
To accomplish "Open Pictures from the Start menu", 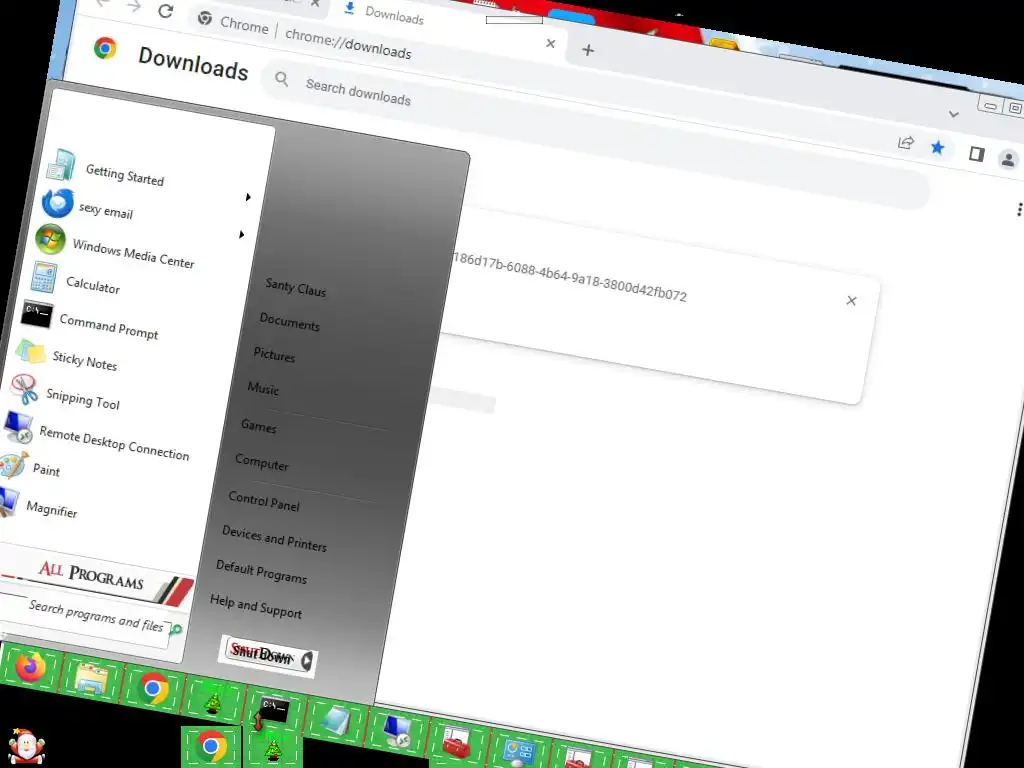I will (x=274, y=355).
